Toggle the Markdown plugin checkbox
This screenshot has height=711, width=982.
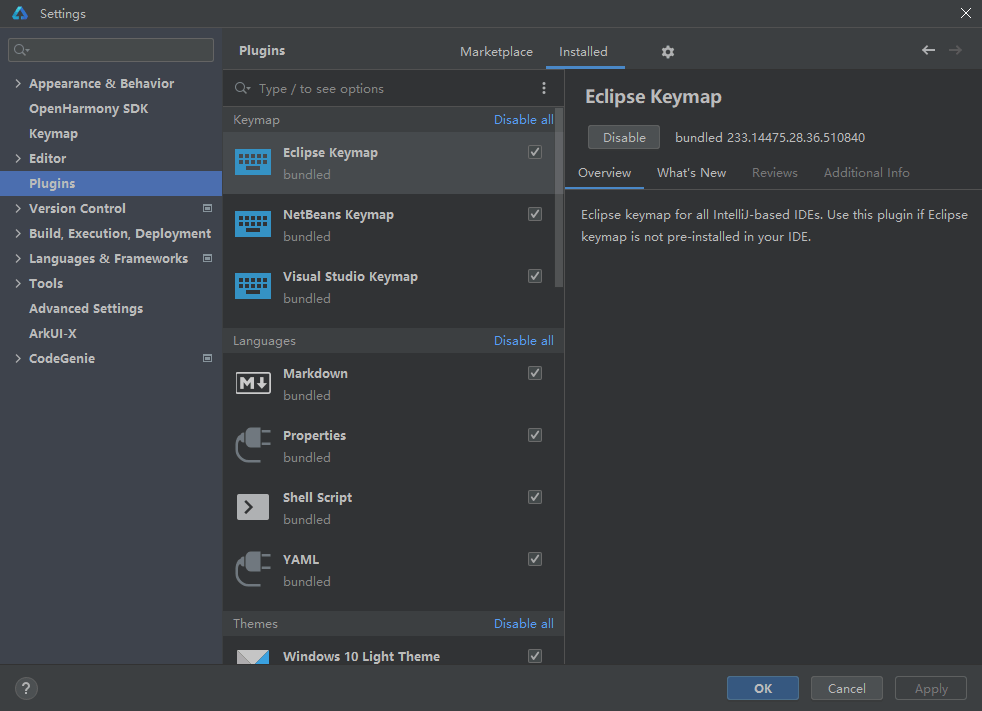[535, 373]
